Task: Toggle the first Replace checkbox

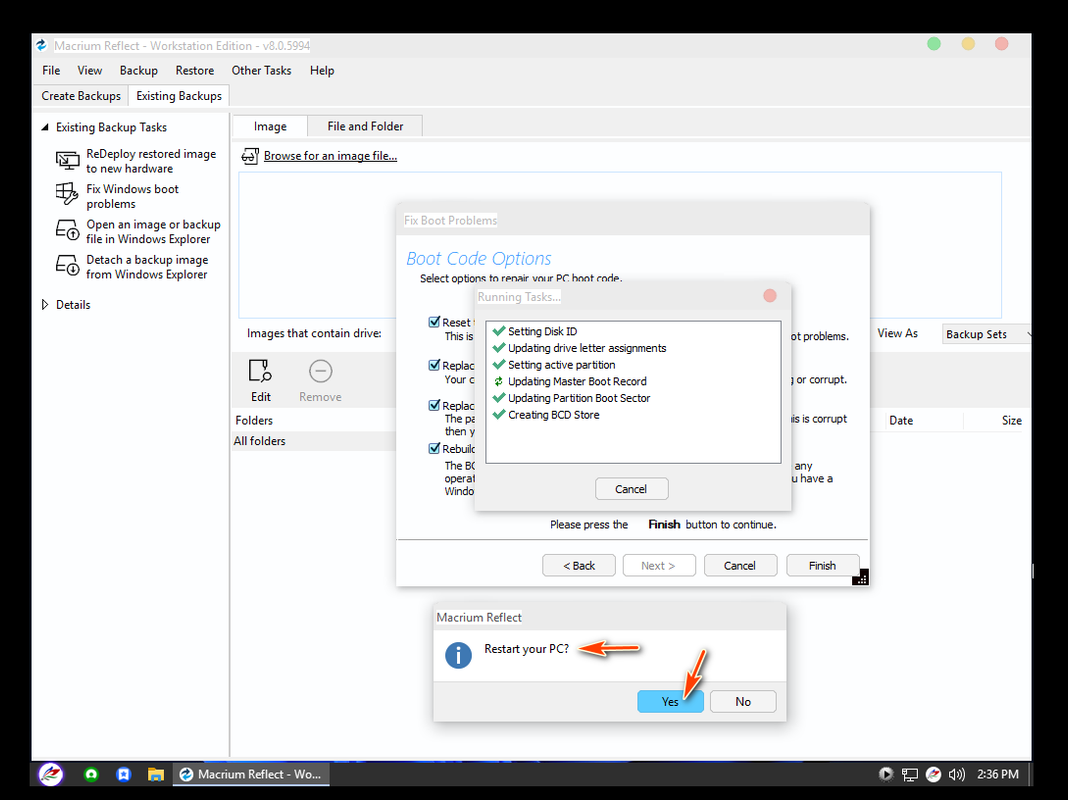Action: click(x=434, y=365)
